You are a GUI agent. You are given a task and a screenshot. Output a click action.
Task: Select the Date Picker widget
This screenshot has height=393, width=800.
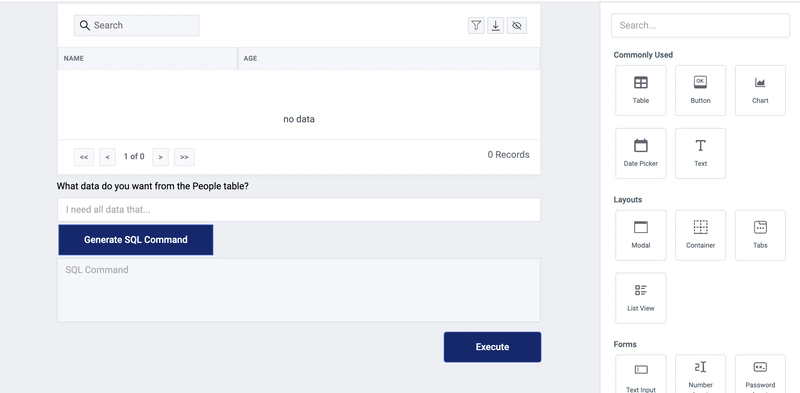[640, 153]
